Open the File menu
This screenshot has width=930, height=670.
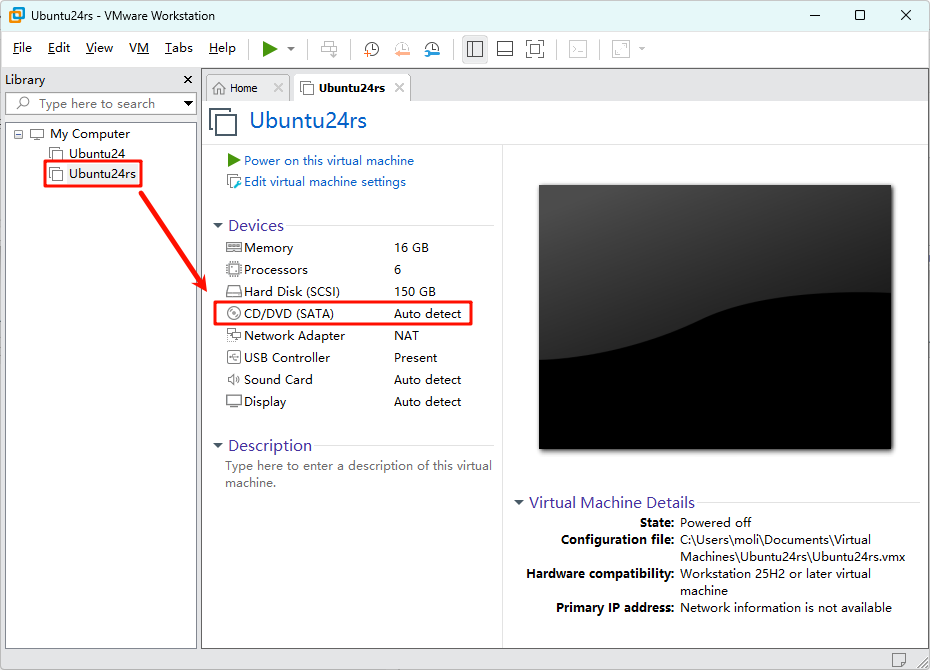tap(22, 47)
